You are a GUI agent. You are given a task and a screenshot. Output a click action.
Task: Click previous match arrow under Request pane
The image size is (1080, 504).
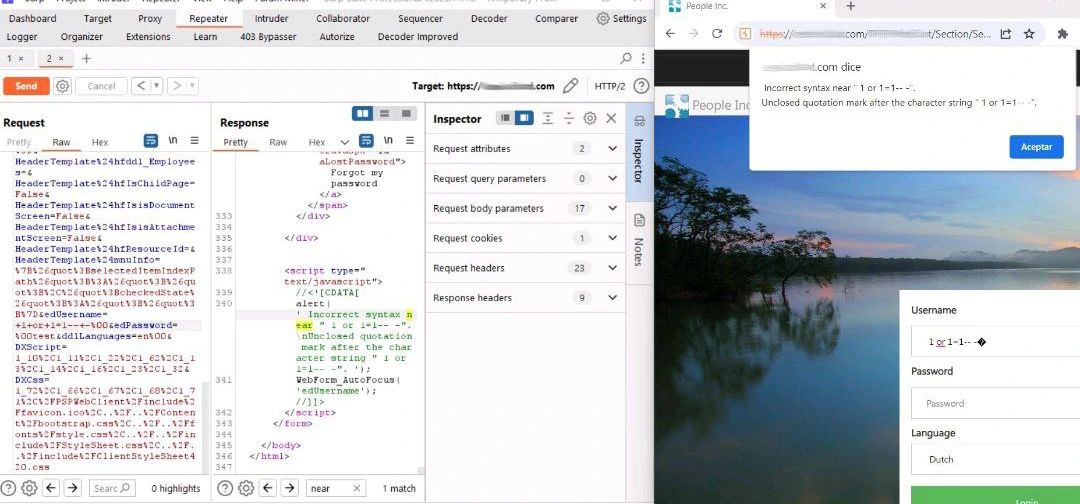51,488
